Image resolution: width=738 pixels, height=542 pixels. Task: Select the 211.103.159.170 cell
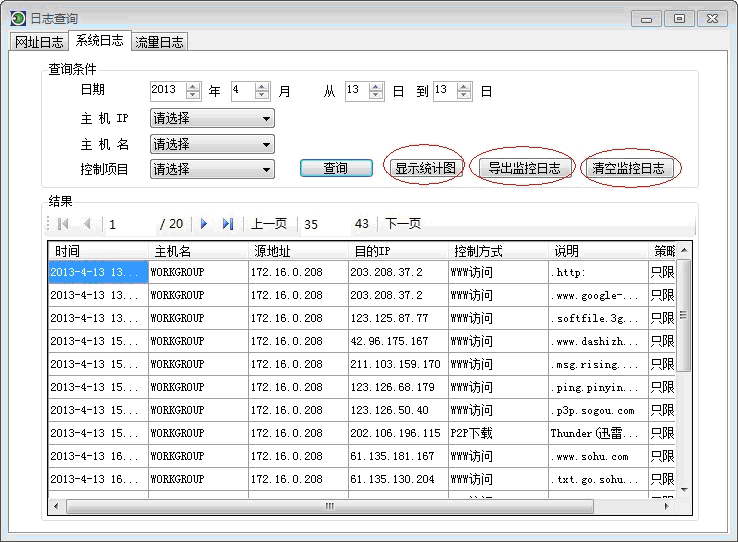(x=398, y=364)
